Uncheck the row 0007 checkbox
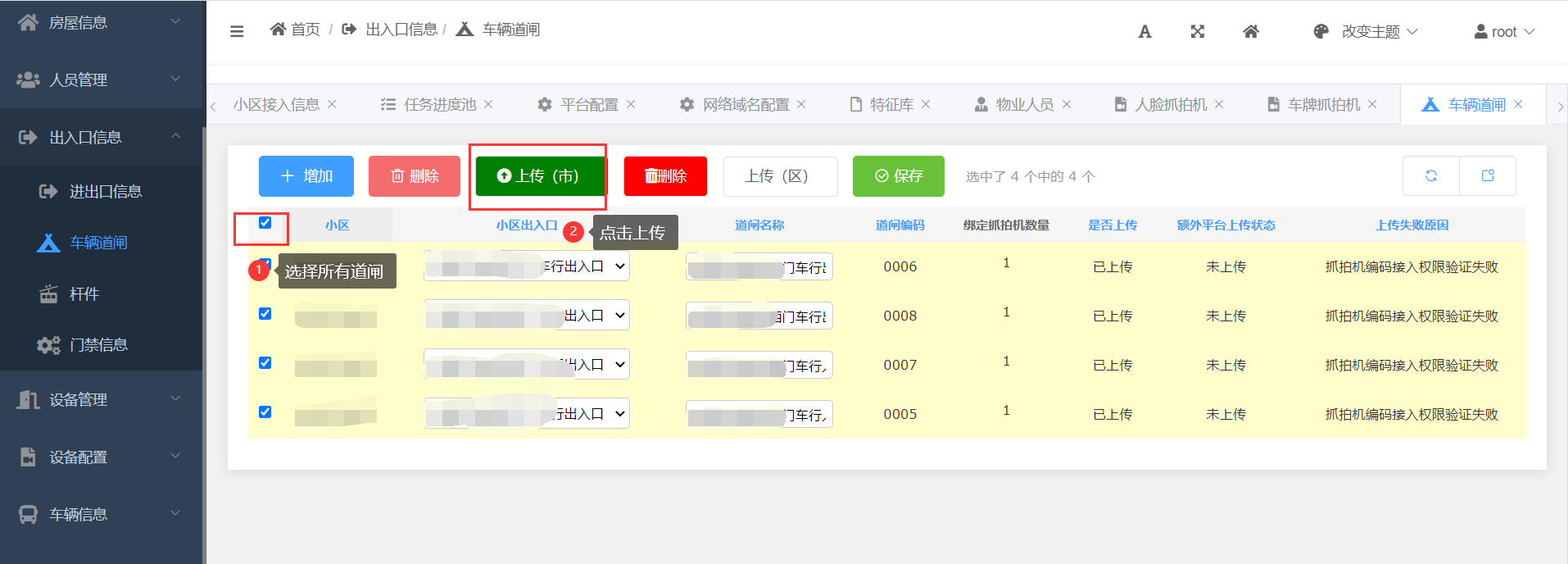The height and width of the screenshot is (564, 1568). pyautogui.click(x=265, y=362)
